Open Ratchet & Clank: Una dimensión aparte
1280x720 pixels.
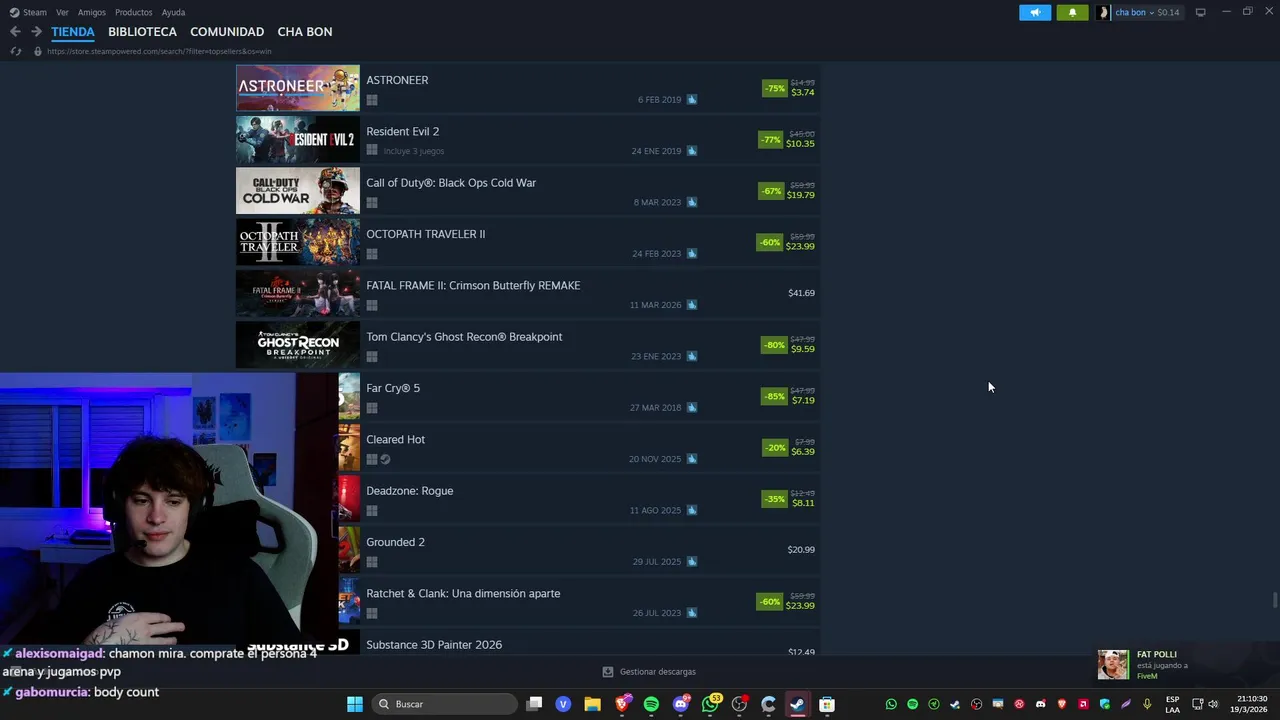pos(463,593)
